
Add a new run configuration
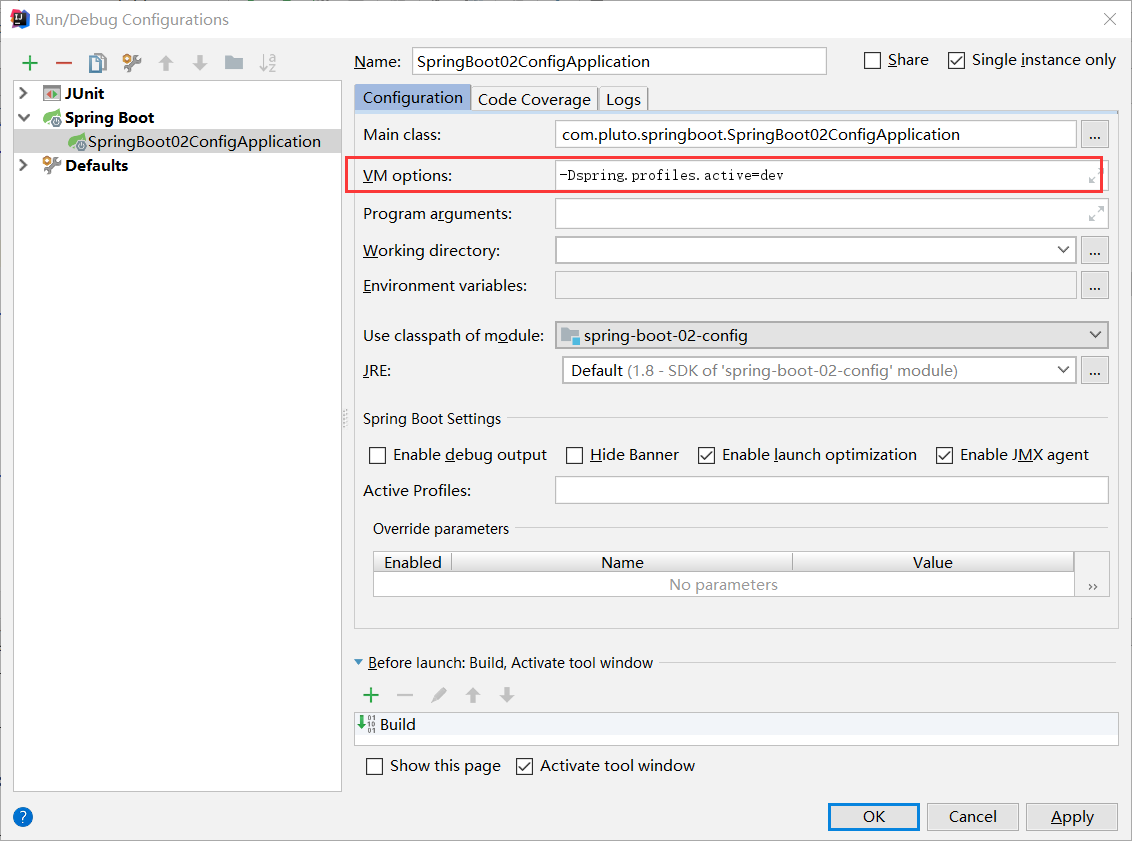click(30, 63)
